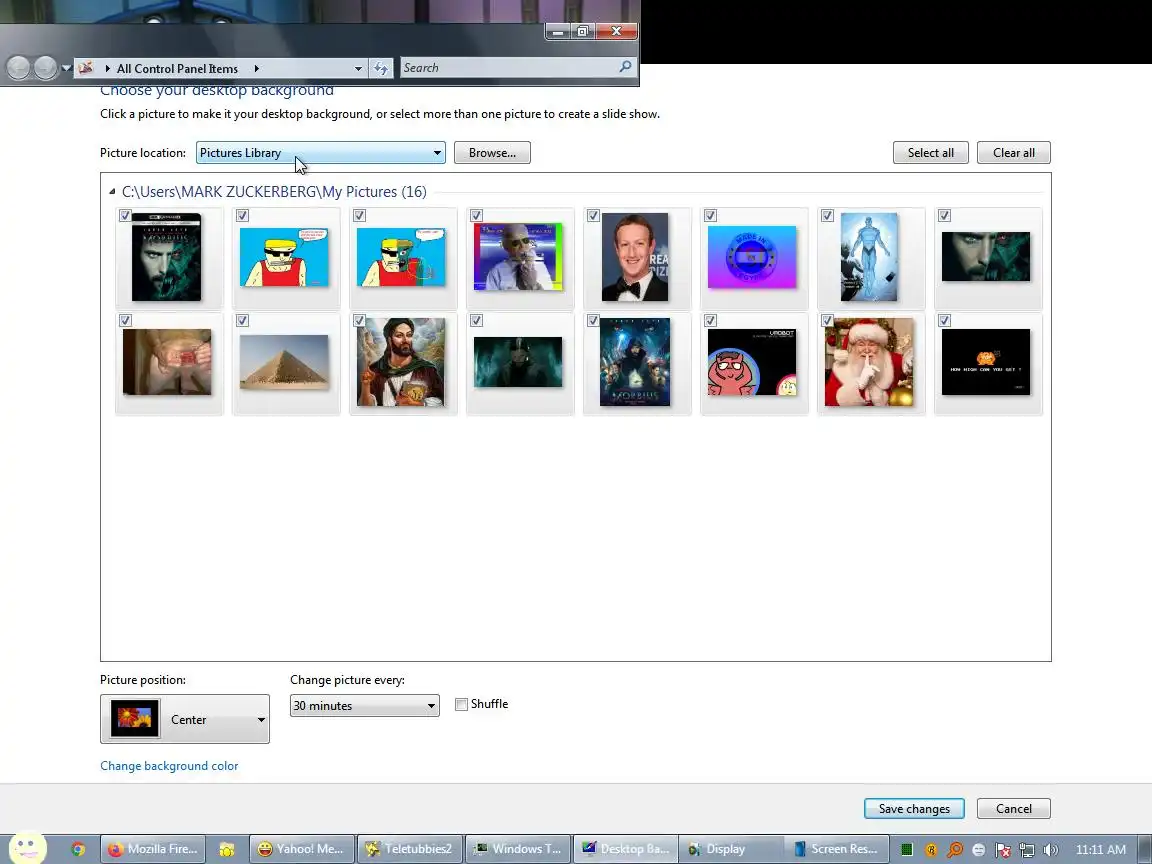Click the Back navigation arrow

[x=18, y=68]
